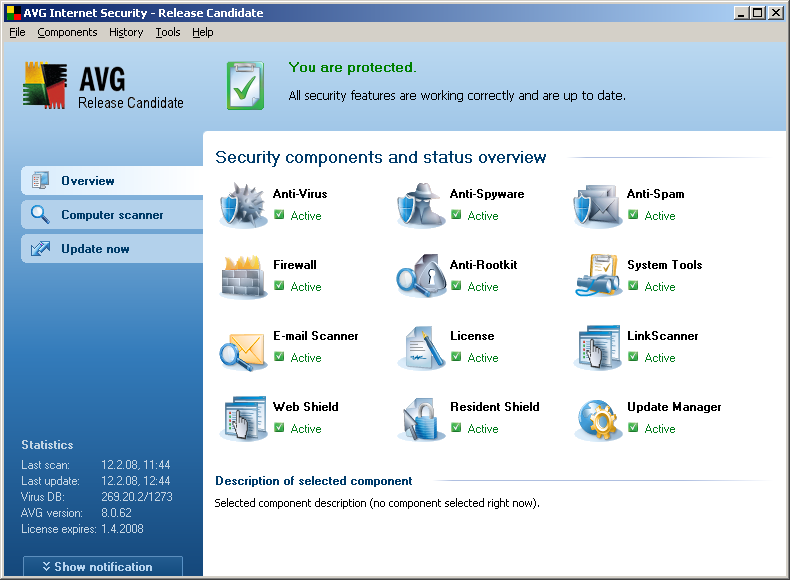Image resolution: width=790 pixels, height=580 pixels.
Task: Go to Computer scanner section
Action: pyautogui.click(x=112, y=215)
